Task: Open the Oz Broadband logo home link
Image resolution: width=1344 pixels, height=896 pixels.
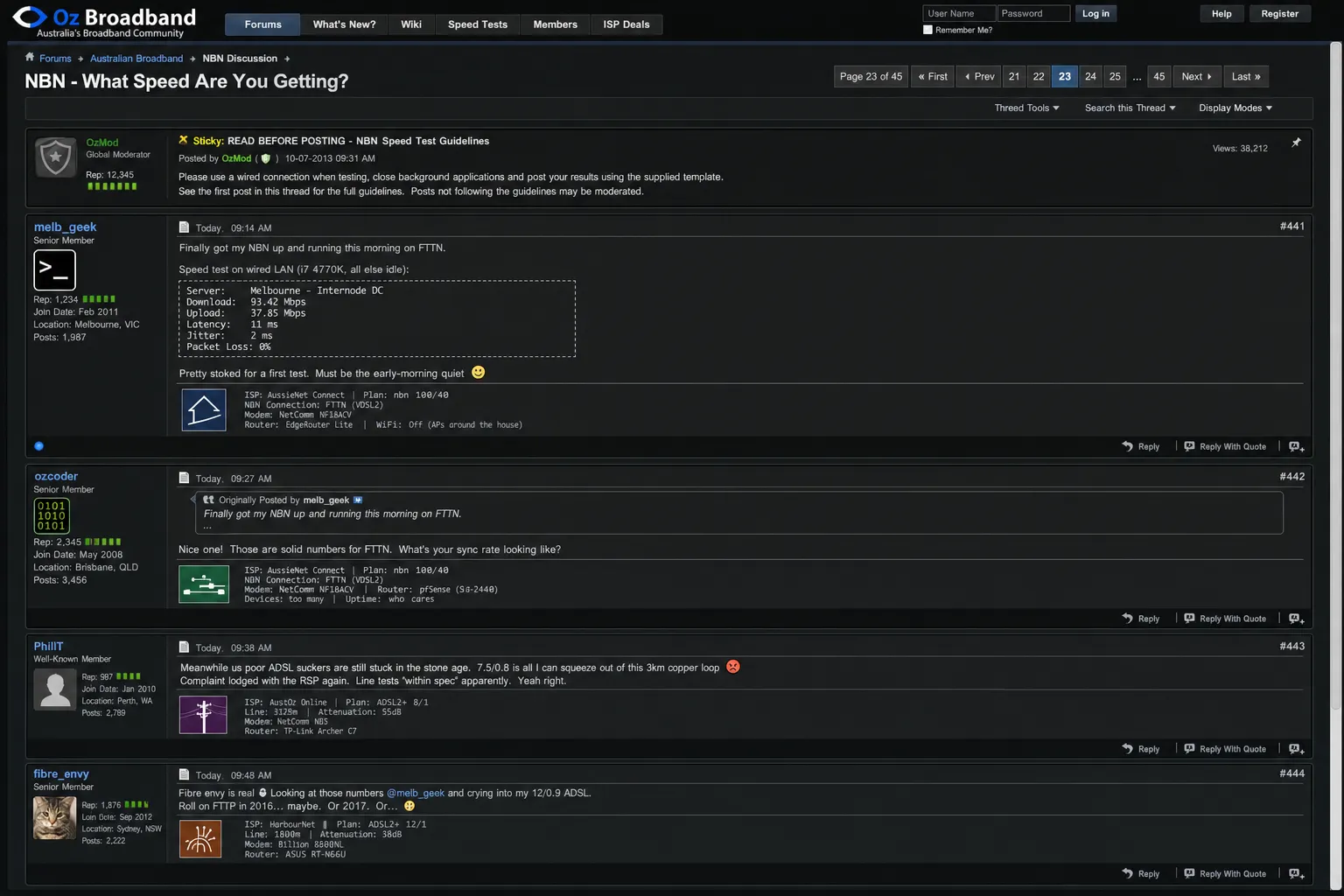Action: pyautogui.click(x=103, y=22)
